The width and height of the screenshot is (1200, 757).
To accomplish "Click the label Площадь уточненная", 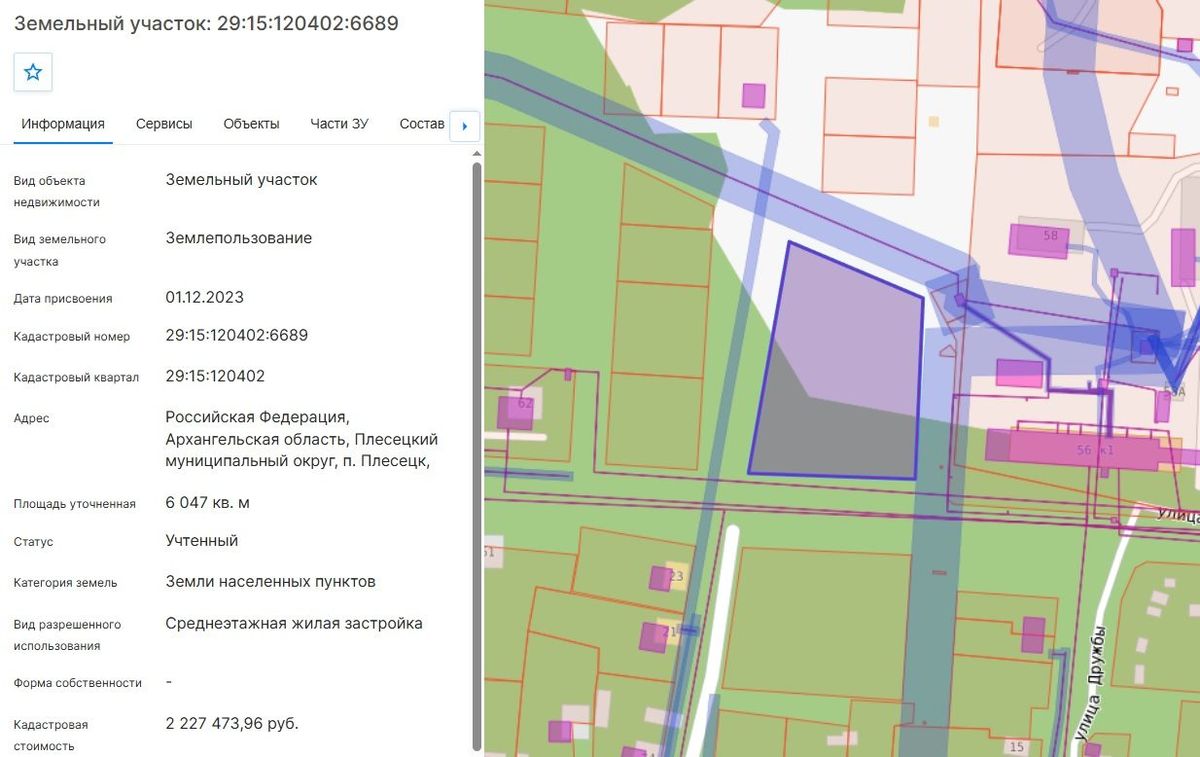I will pos(74,504).
